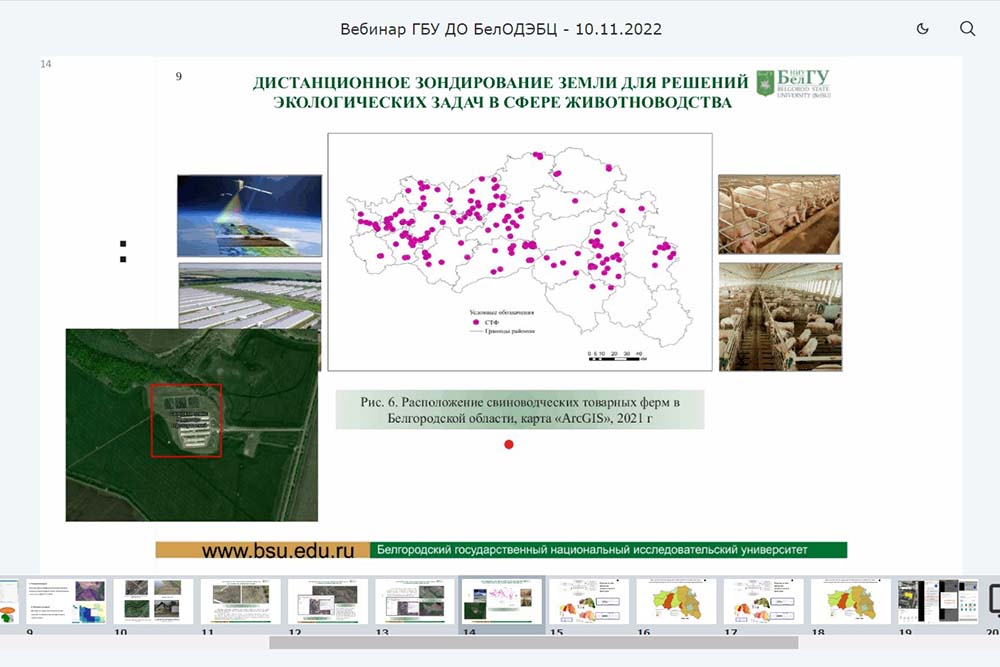Viewport: 1000px width, 667px height.
Task: Select slide 10 thumbnail in the filmstrip
Action: click(x=153, y=602)
